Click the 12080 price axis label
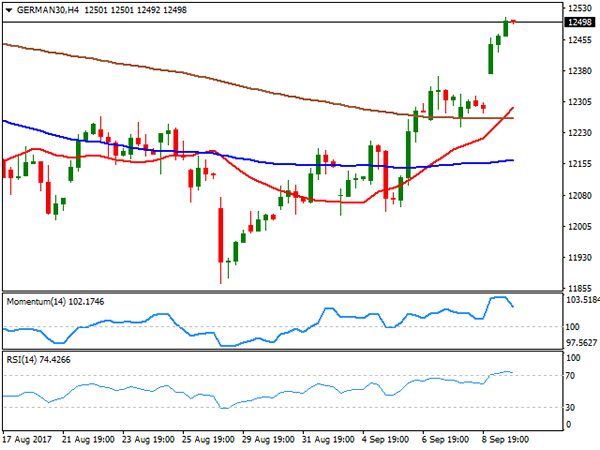This screenshot has width=600, height=450. tap(580, 196)
